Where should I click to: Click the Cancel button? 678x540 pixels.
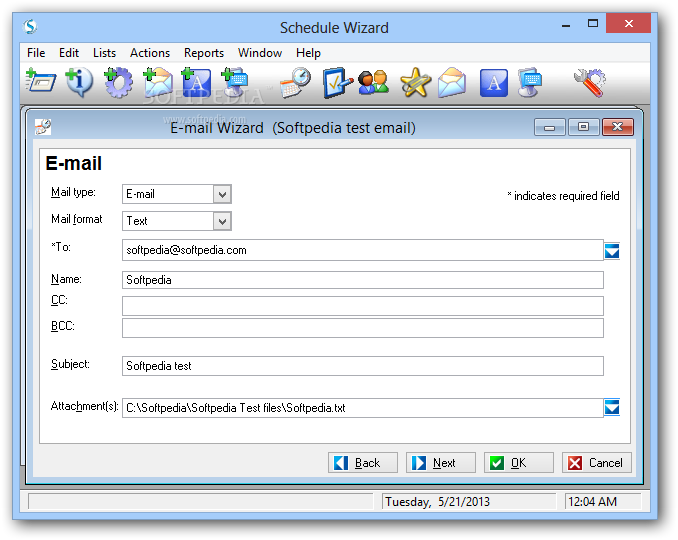pos(597,463)
